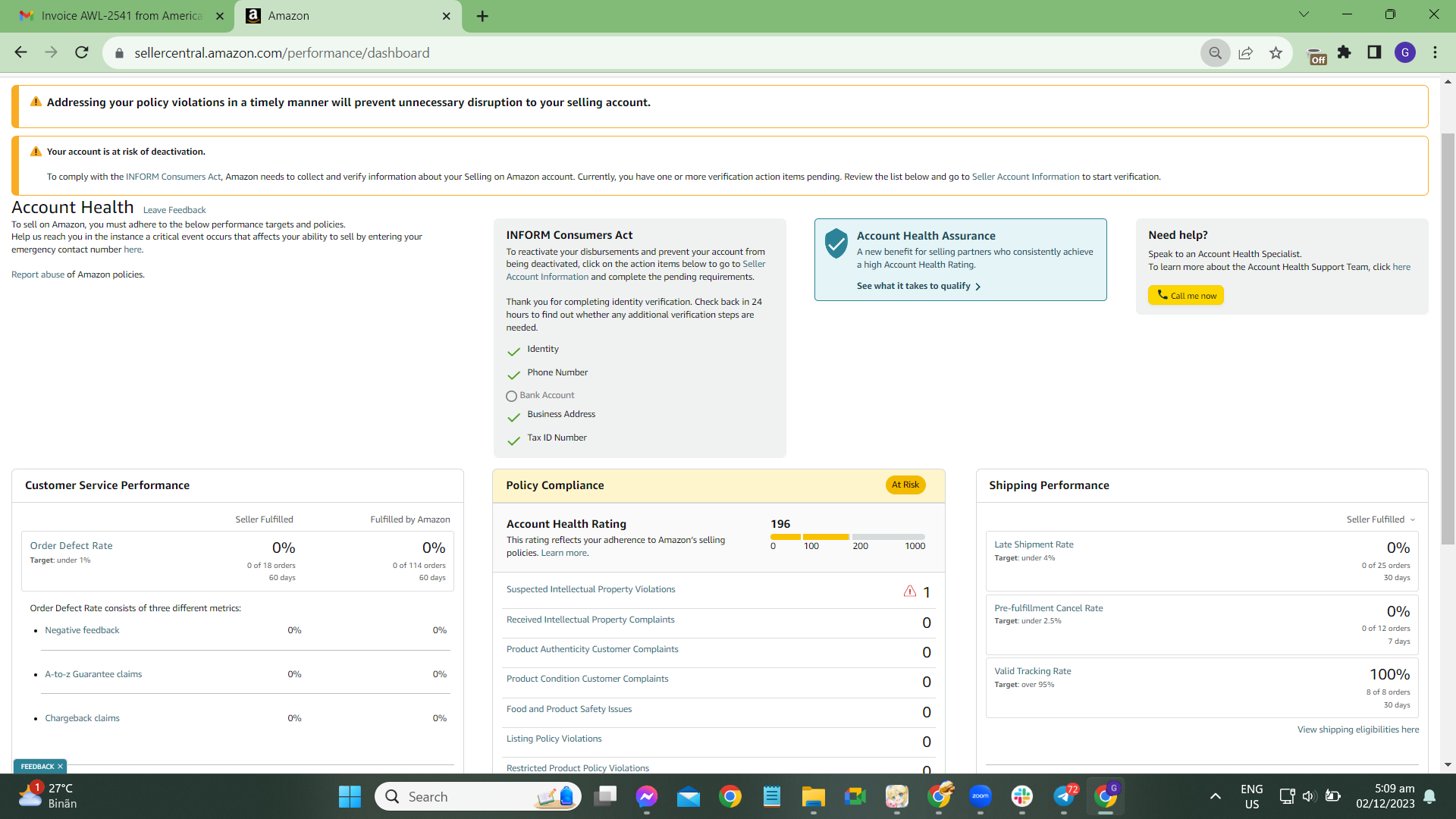Open the Order Defect Rate link
The height and width of the screenshot is (819, 1456).
[71, 546]
